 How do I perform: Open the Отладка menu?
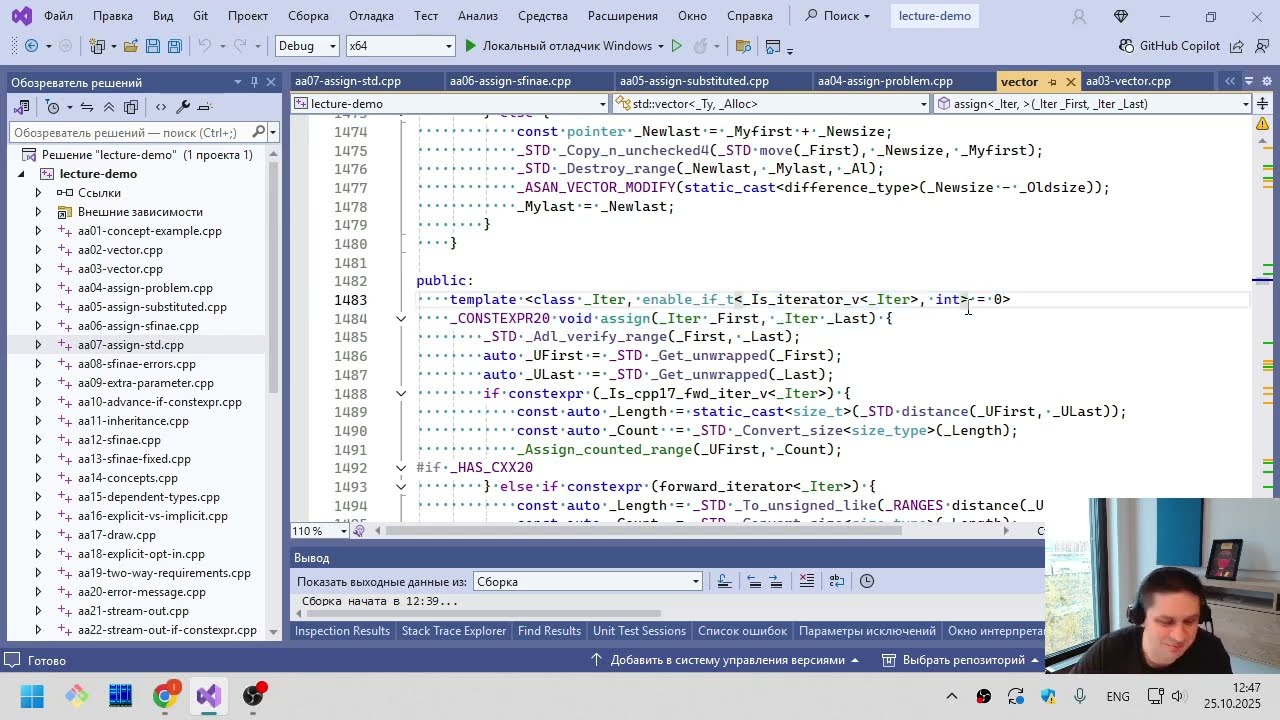click(371, 16)
